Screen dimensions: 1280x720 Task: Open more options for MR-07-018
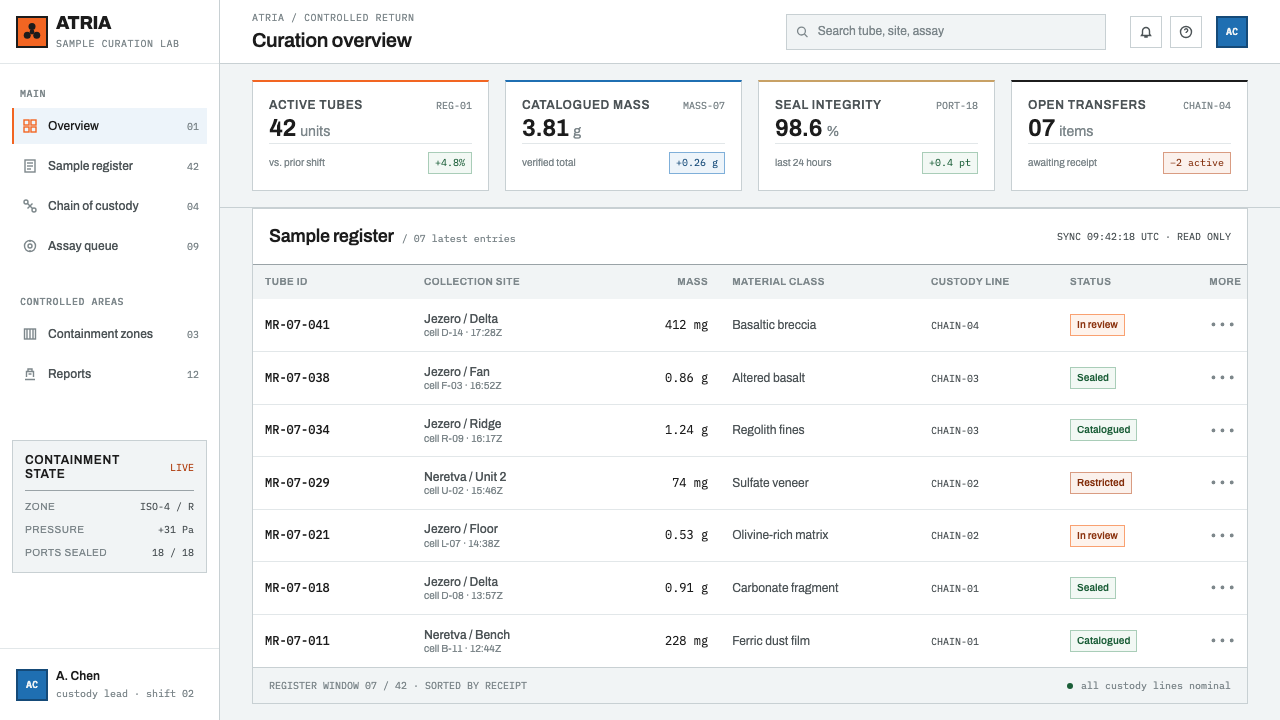[x=1223, y=588]
